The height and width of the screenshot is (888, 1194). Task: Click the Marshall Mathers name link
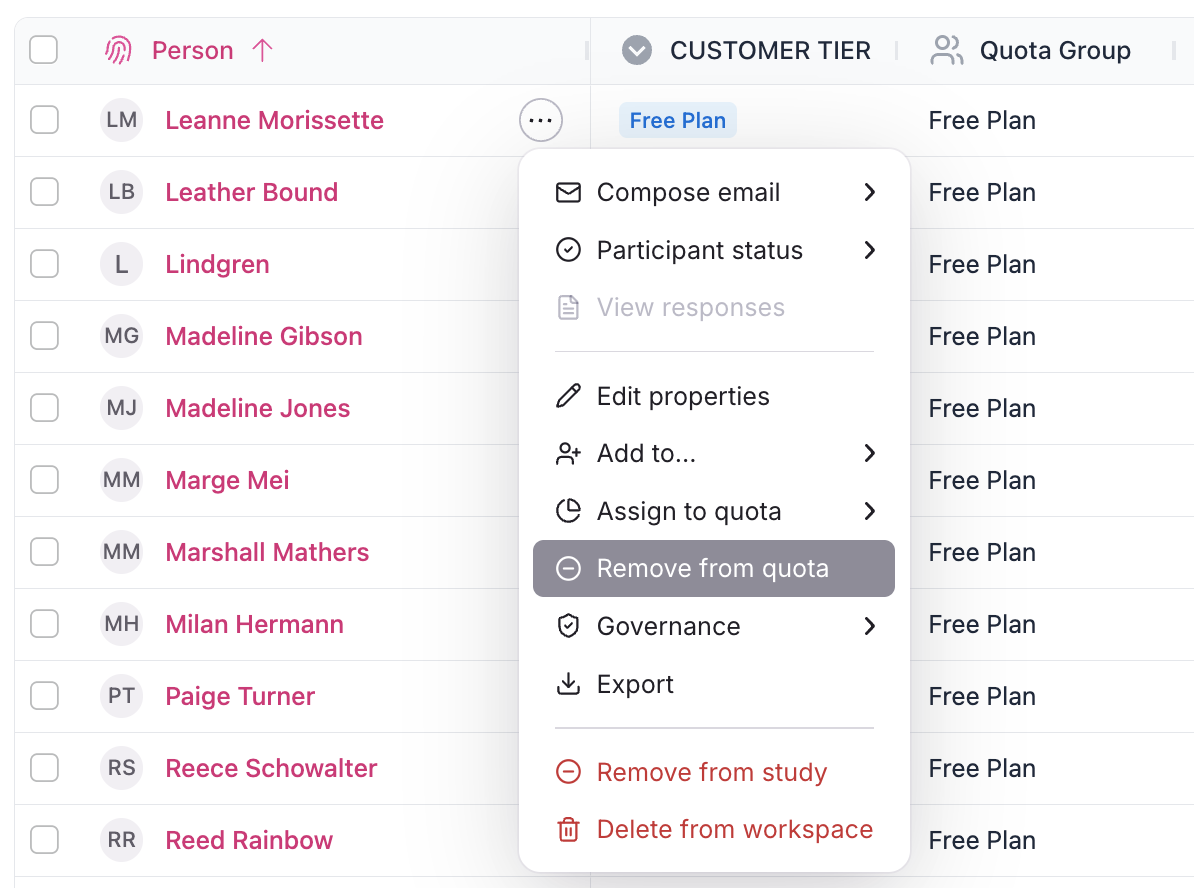(x=267, y=552)
